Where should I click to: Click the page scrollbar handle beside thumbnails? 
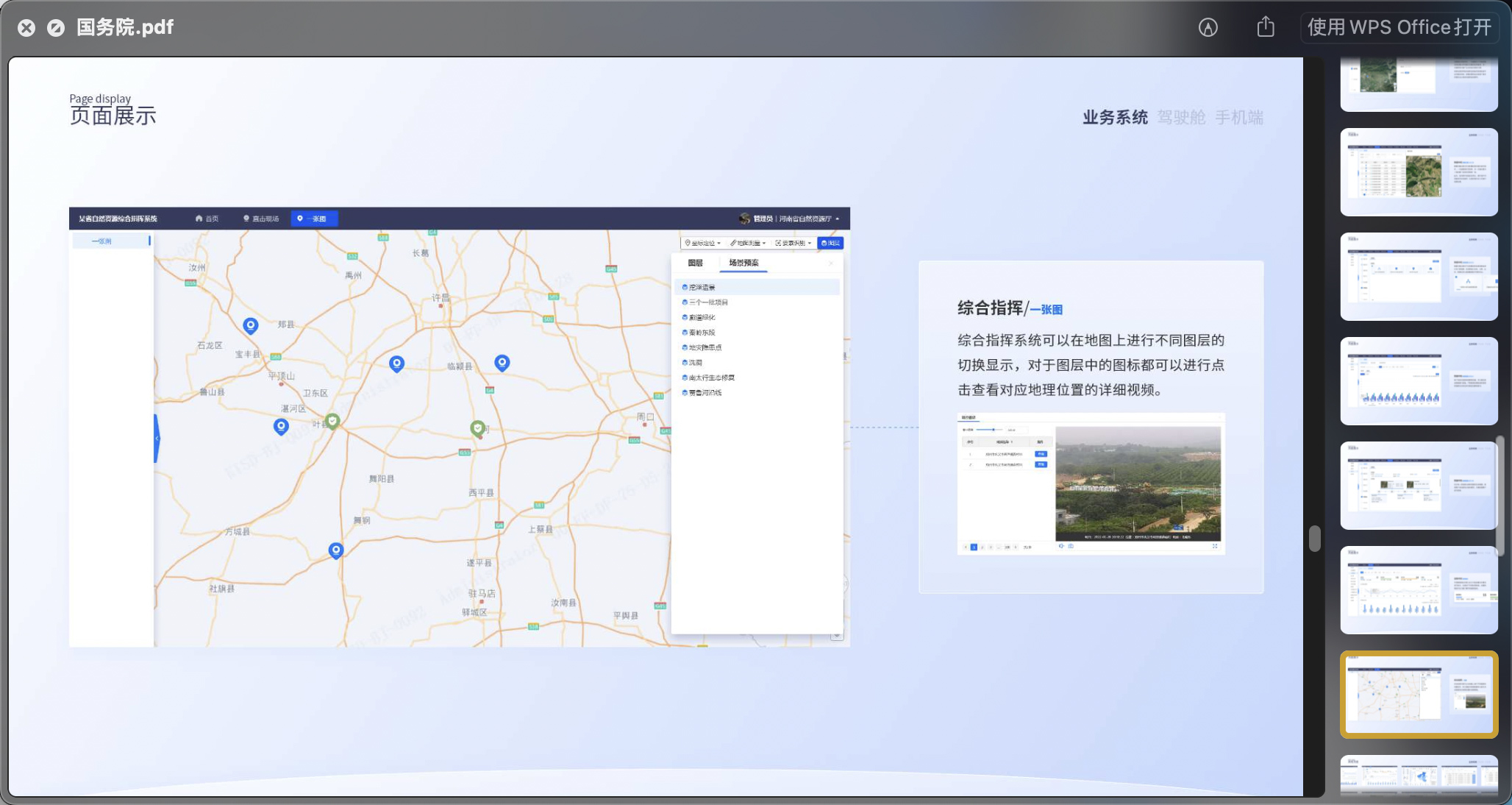(1315, 538)
